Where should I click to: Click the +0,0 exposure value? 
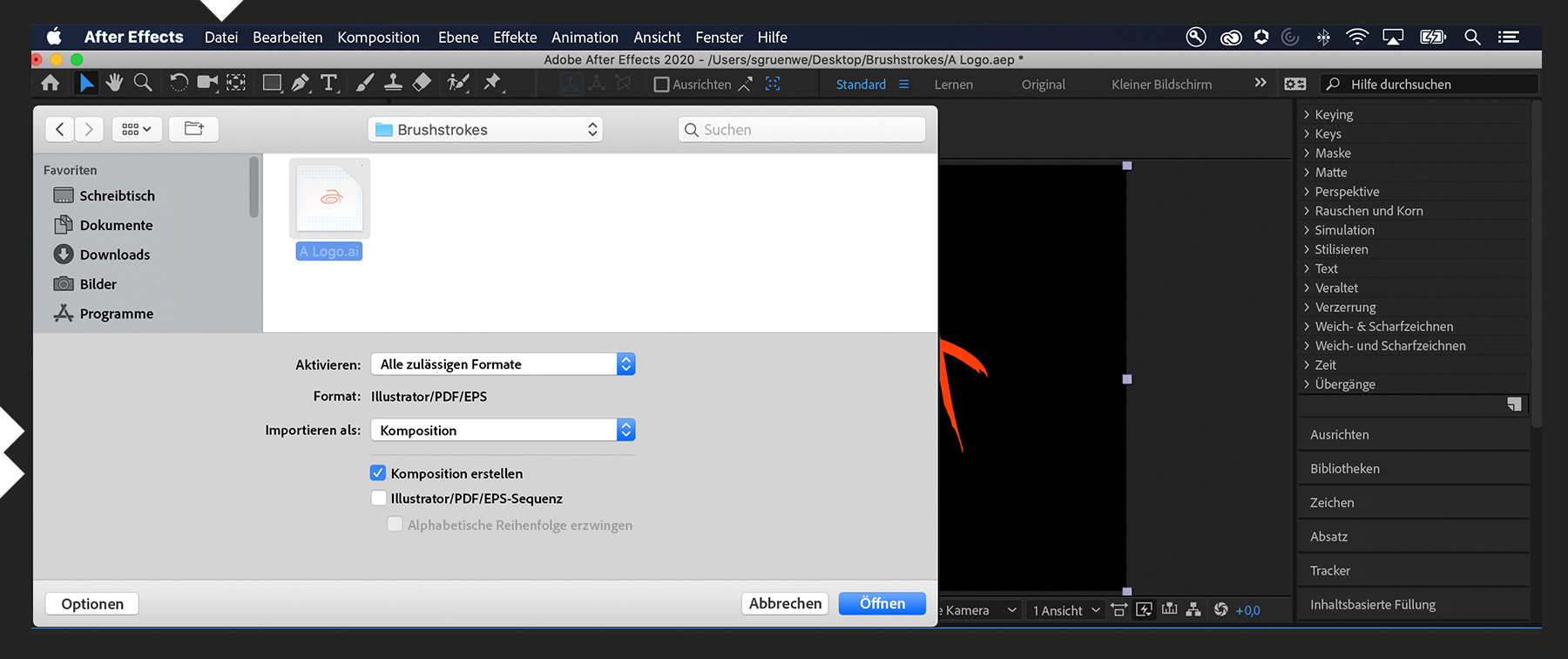tap(1247, 611)
